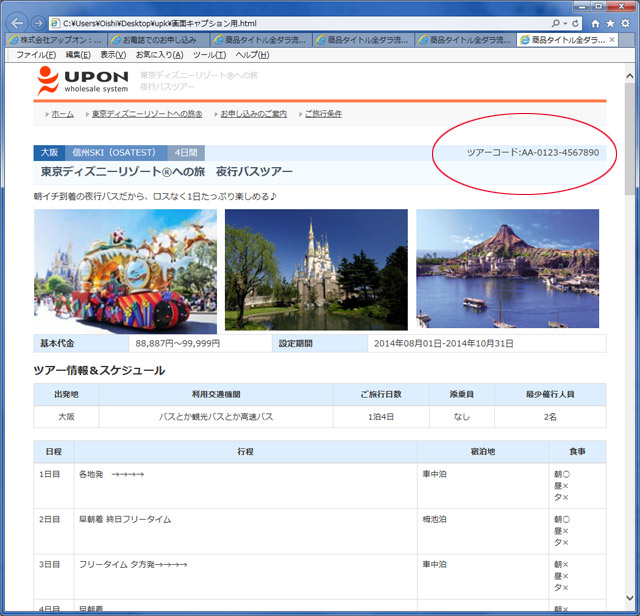Open the 東京ディズニーリゾートへの旅 link
640x616 pixels.
pos(147,114)
